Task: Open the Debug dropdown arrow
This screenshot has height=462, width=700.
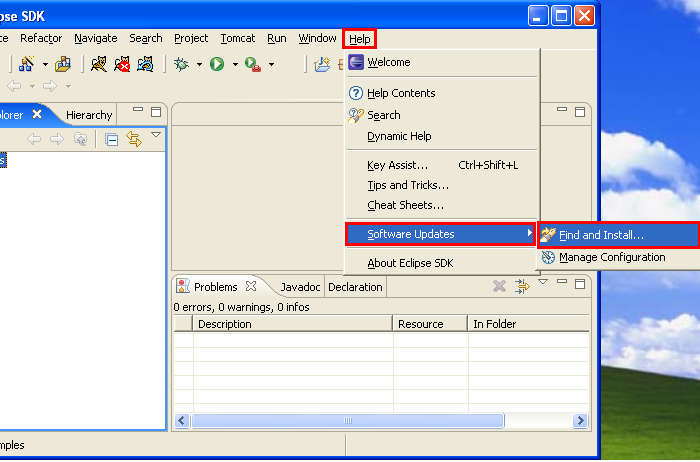Action: tap(199, 65)
